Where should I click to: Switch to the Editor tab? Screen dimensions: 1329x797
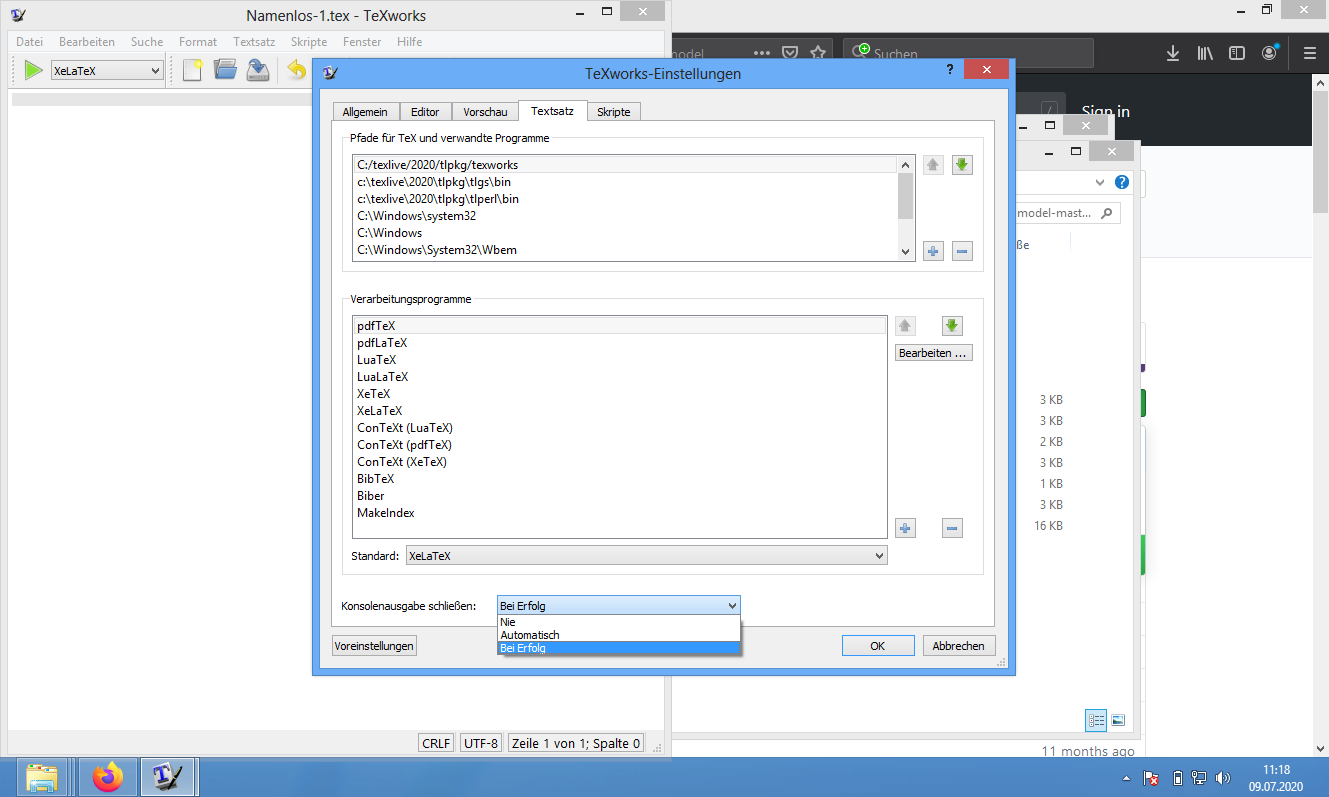coord(425,112)
